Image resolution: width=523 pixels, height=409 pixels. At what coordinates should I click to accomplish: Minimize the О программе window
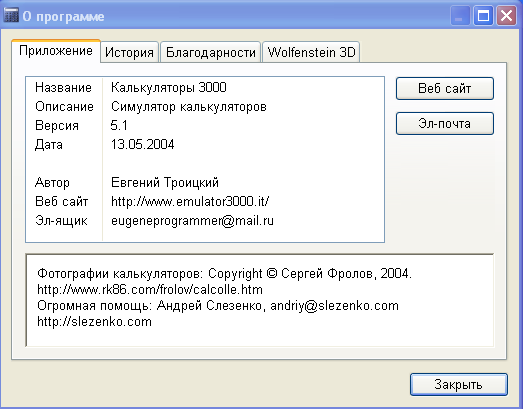(460, 15)
